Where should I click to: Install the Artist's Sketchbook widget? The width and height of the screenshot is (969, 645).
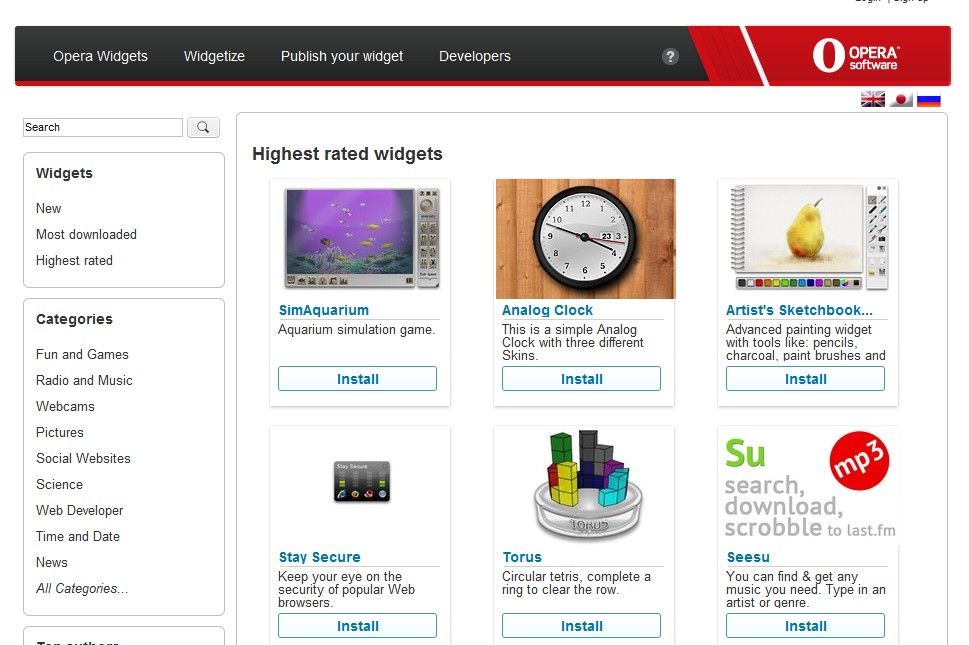[805, 379]
